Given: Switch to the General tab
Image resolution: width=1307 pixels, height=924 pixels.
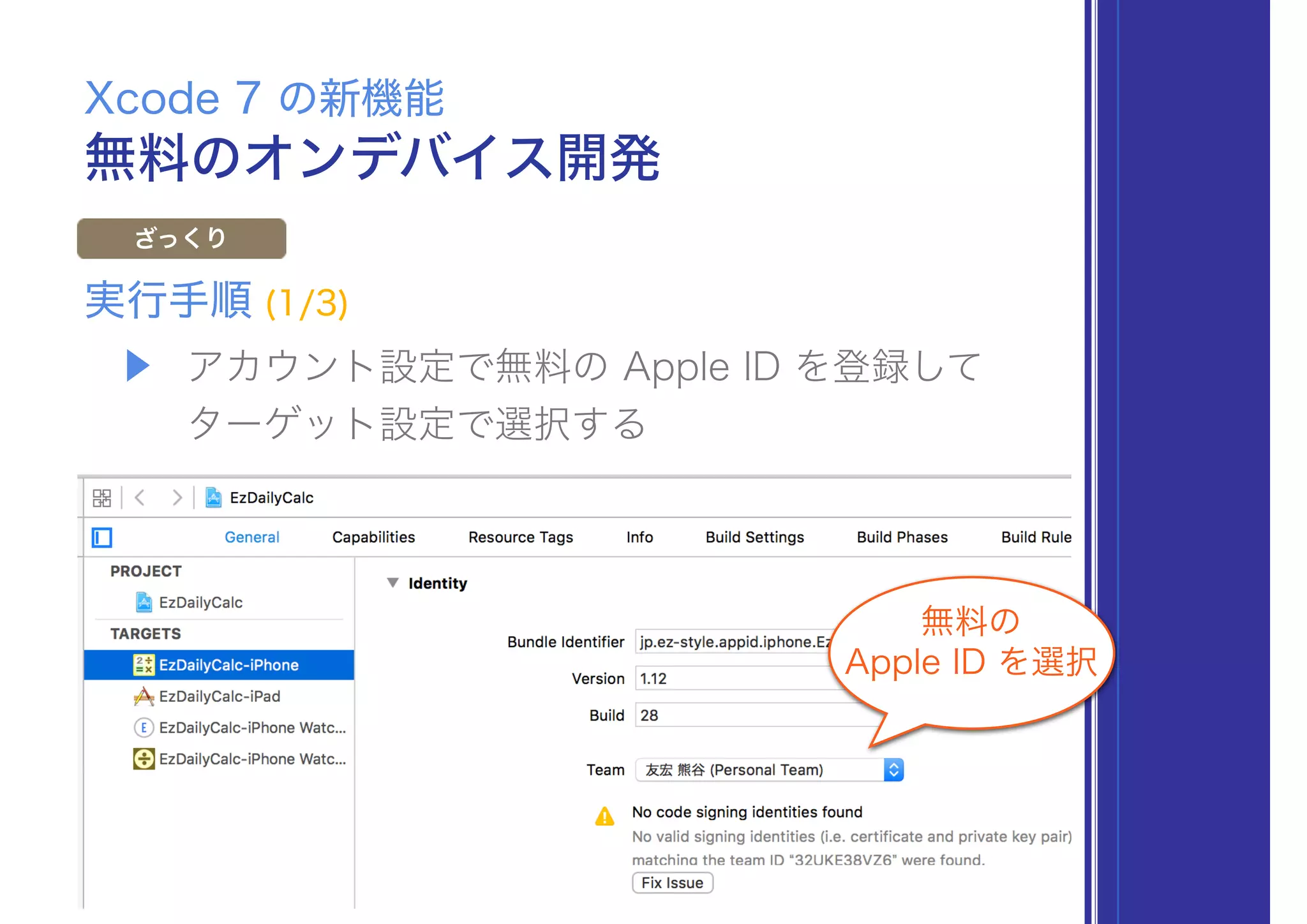Looking at the screenshot, I should click(252, 537).
